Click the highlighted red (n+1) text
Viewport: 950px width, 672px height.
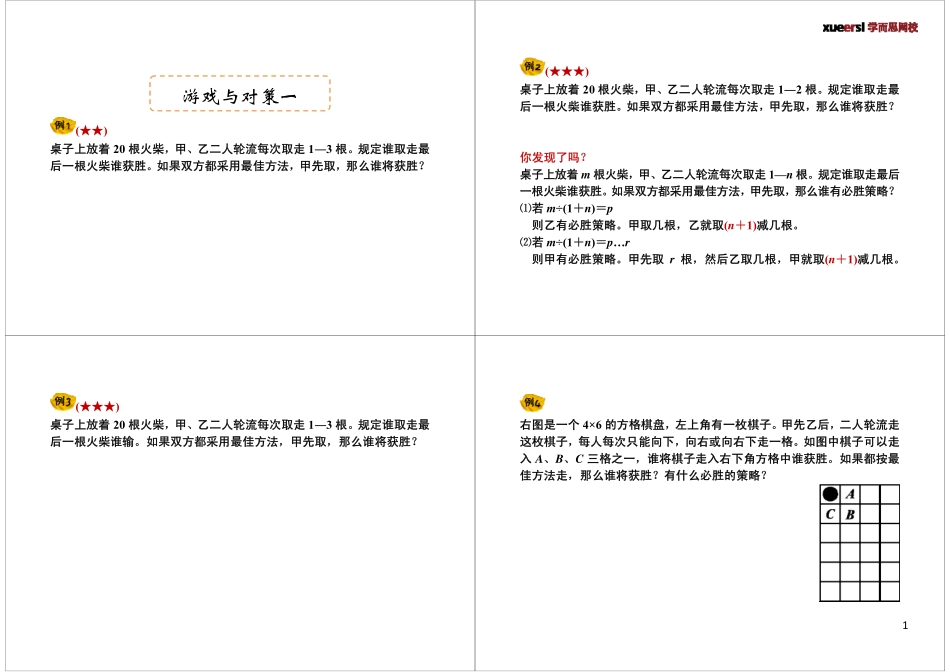click(x=739, y=224)
